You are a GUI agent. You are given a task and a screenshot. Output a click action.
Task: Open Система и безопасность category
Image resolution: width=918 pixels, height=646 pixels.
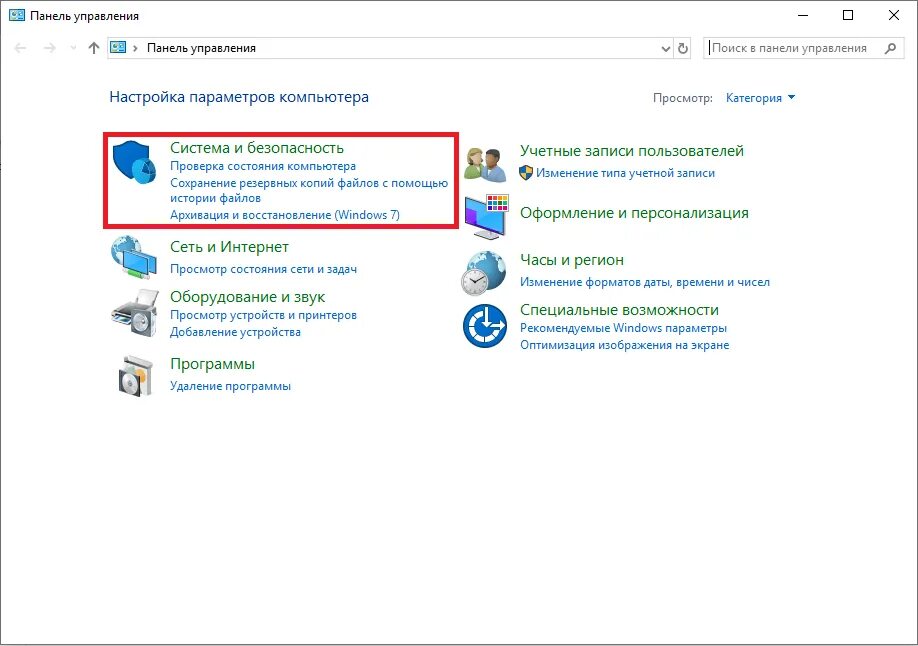(x=256, y=148)
